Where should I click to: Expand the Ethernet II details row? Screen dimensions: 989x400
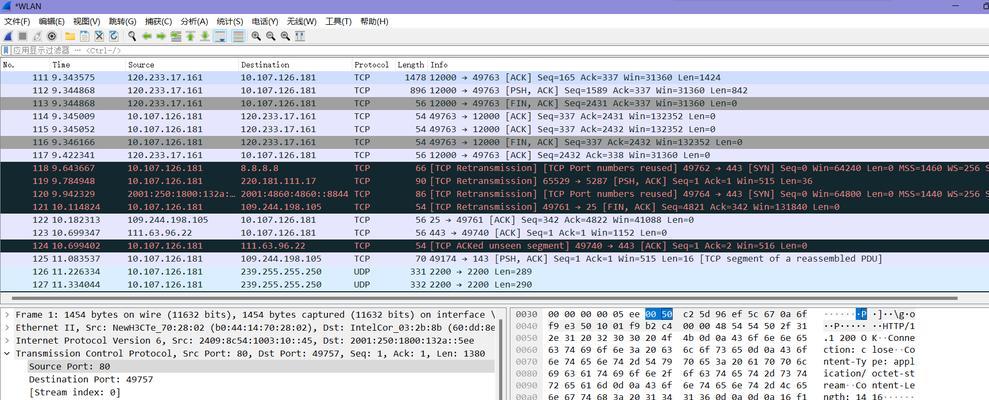(7, 327)
